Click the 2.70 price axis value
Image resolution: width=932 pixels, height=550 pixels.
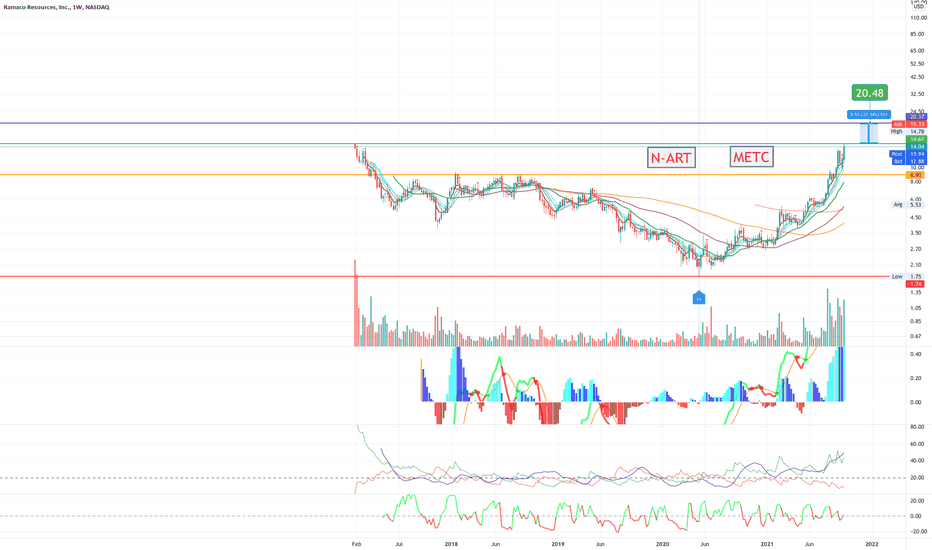916,249
